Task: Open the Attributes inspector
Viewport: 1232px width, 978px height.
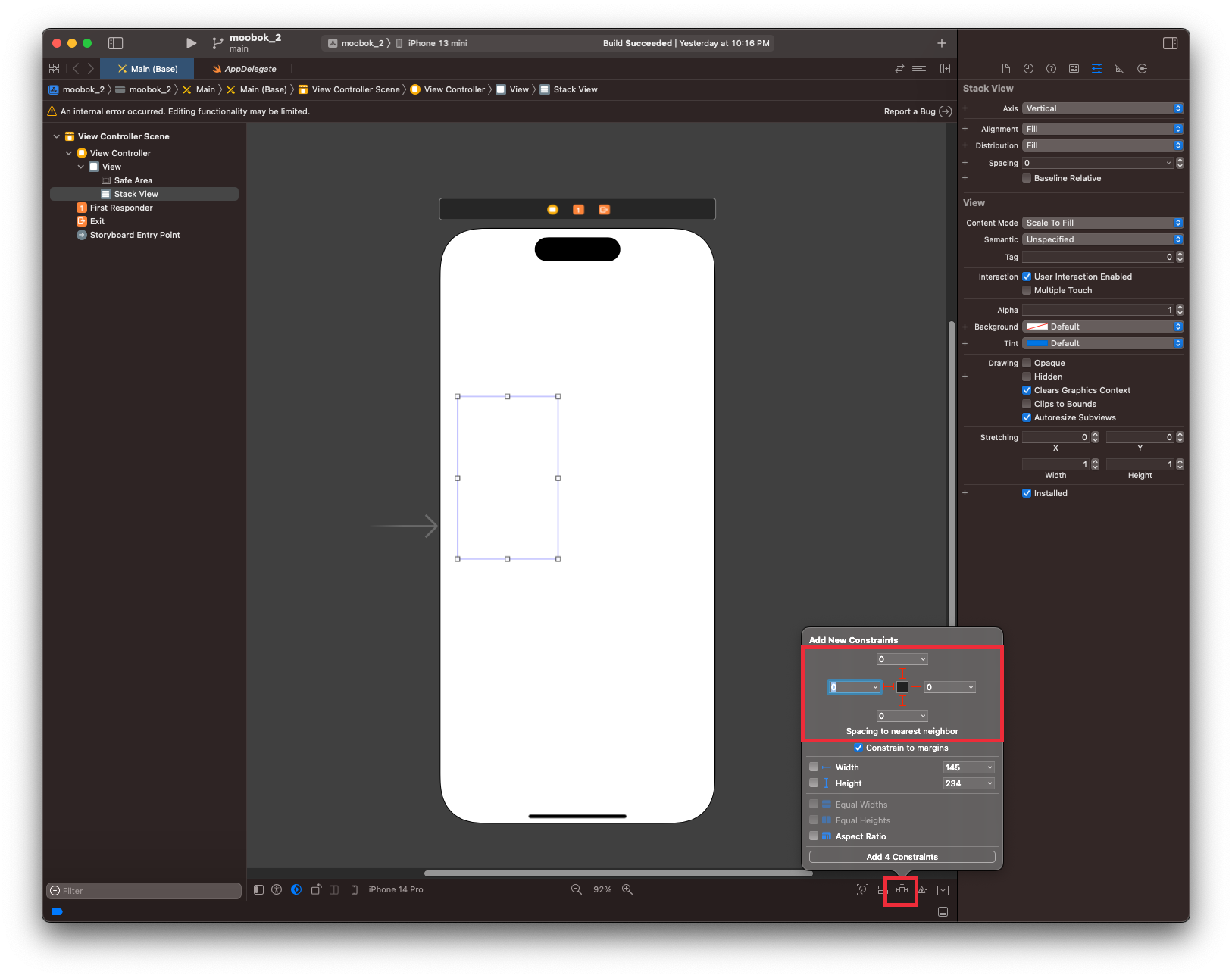Action: pyautogui.click(x=1096, y=69)
